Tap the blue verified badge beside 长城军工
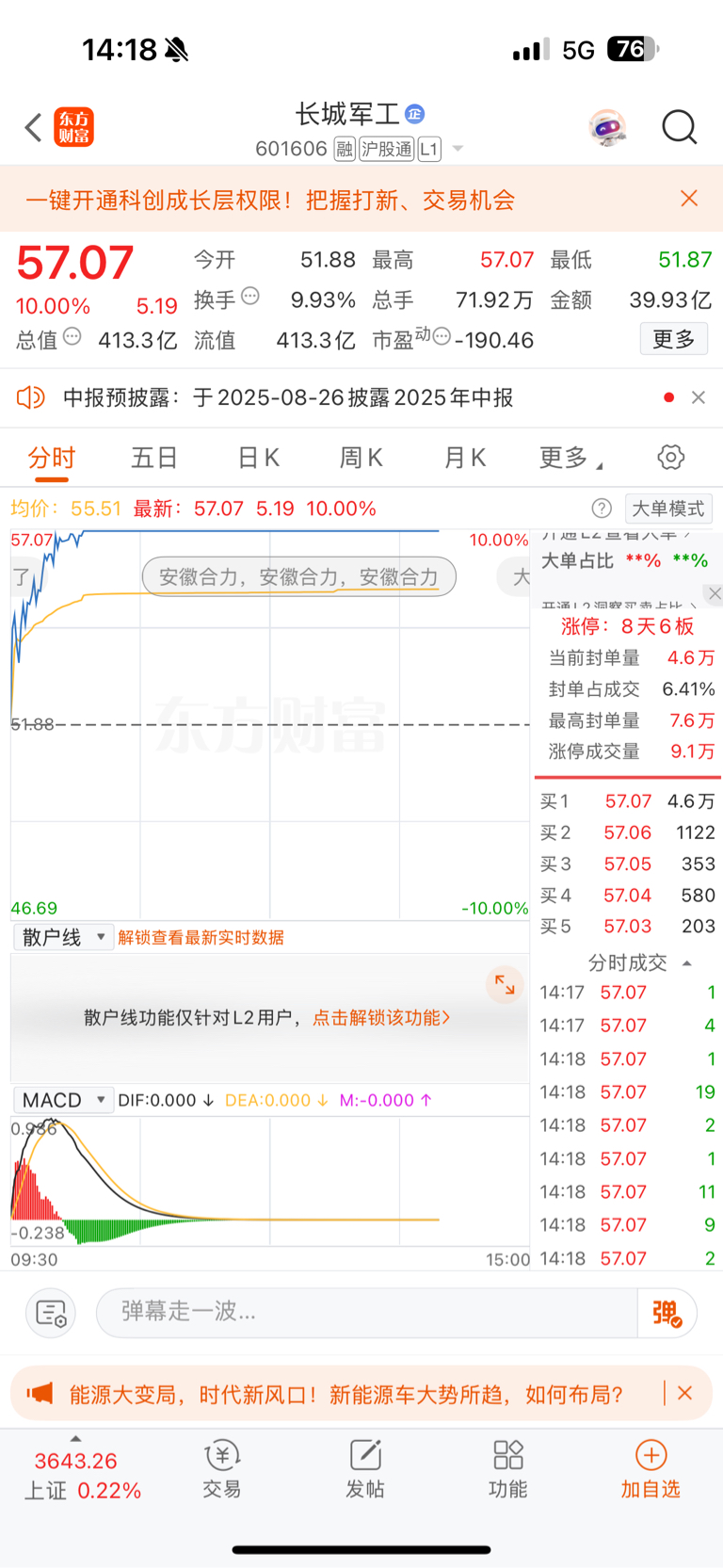The width and height of the screenshot is (723, 1568). pos(415,114)
